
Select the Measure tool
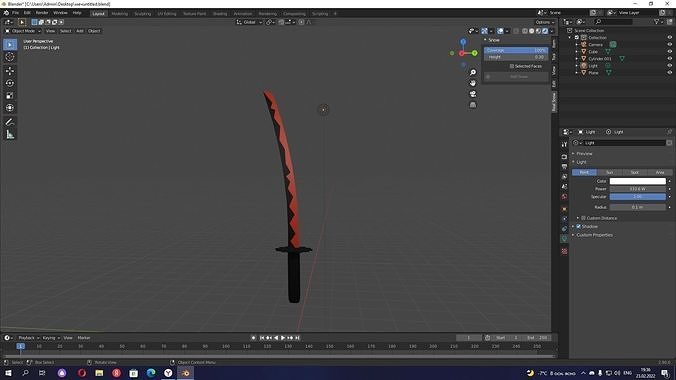click(10, 135)
